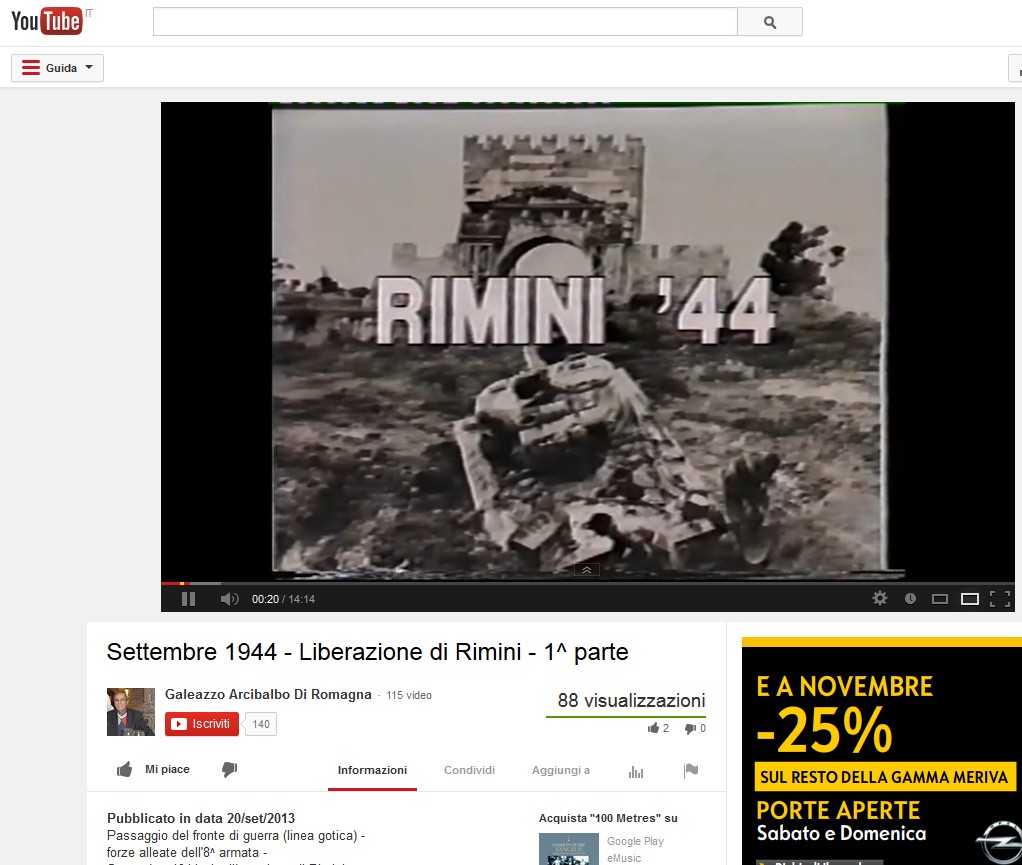Image resolution: width=1022 pixels, height=865 pixels.
Task: Click the dislikes count thumbs-down 0
Action: click(x=695, y=728)
